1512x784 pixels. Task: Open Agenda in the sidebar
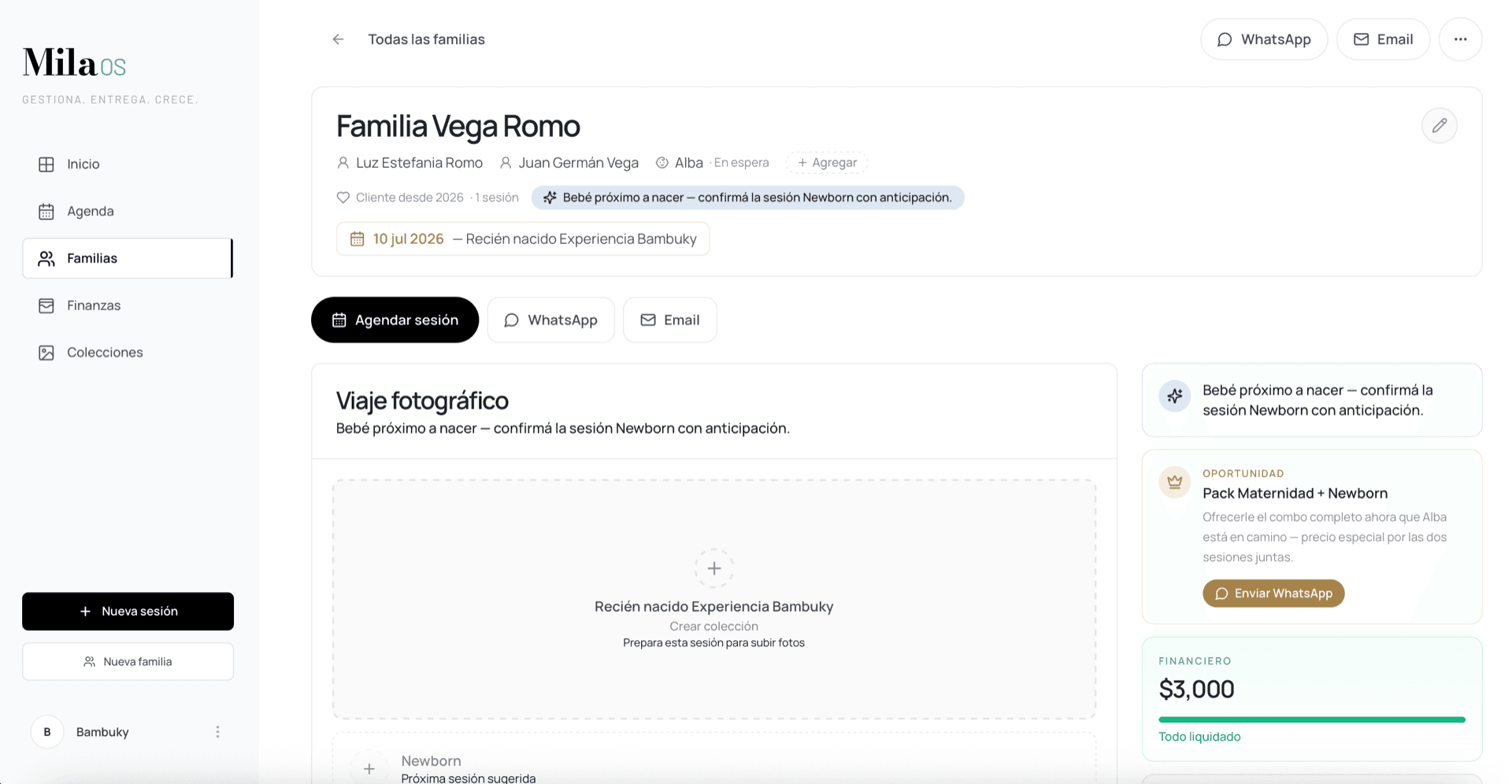128,211
